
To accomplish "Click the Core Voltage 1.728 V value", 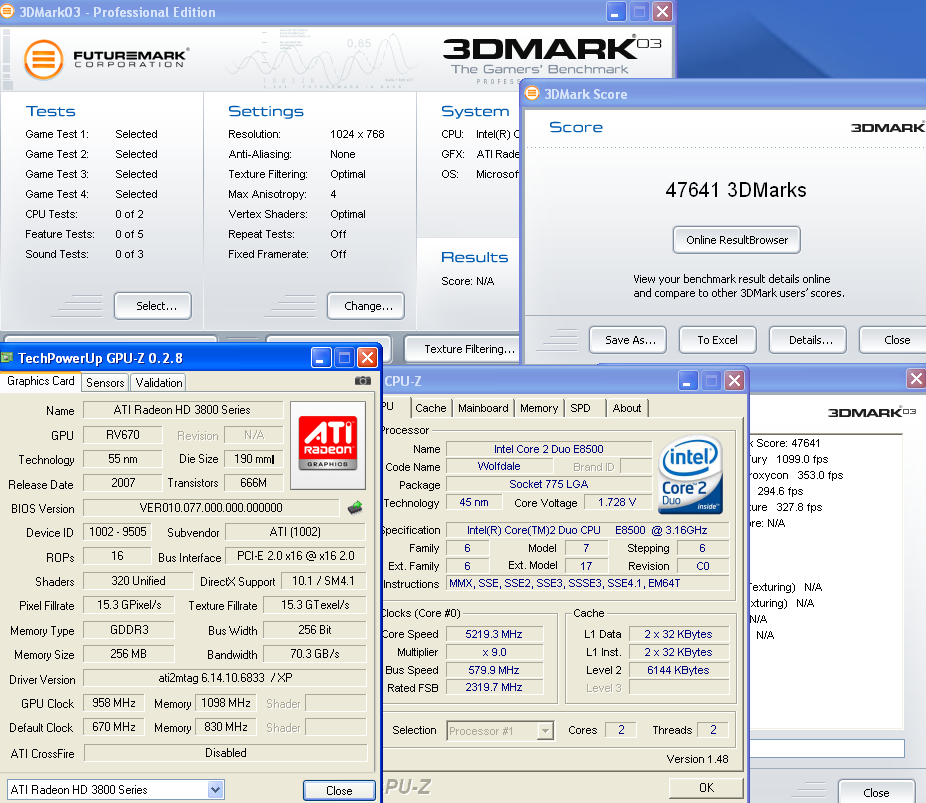I will pyautogui.click(x=617, y=502).
